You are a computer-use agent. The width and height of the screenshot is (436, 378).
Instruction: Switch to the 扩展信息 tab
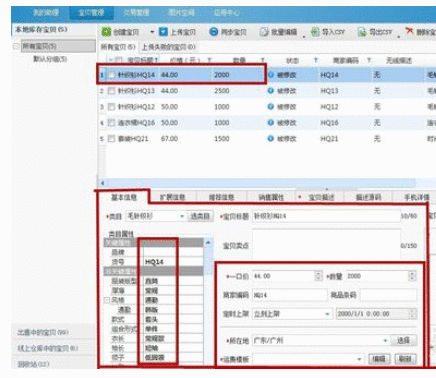coord(172,197)
